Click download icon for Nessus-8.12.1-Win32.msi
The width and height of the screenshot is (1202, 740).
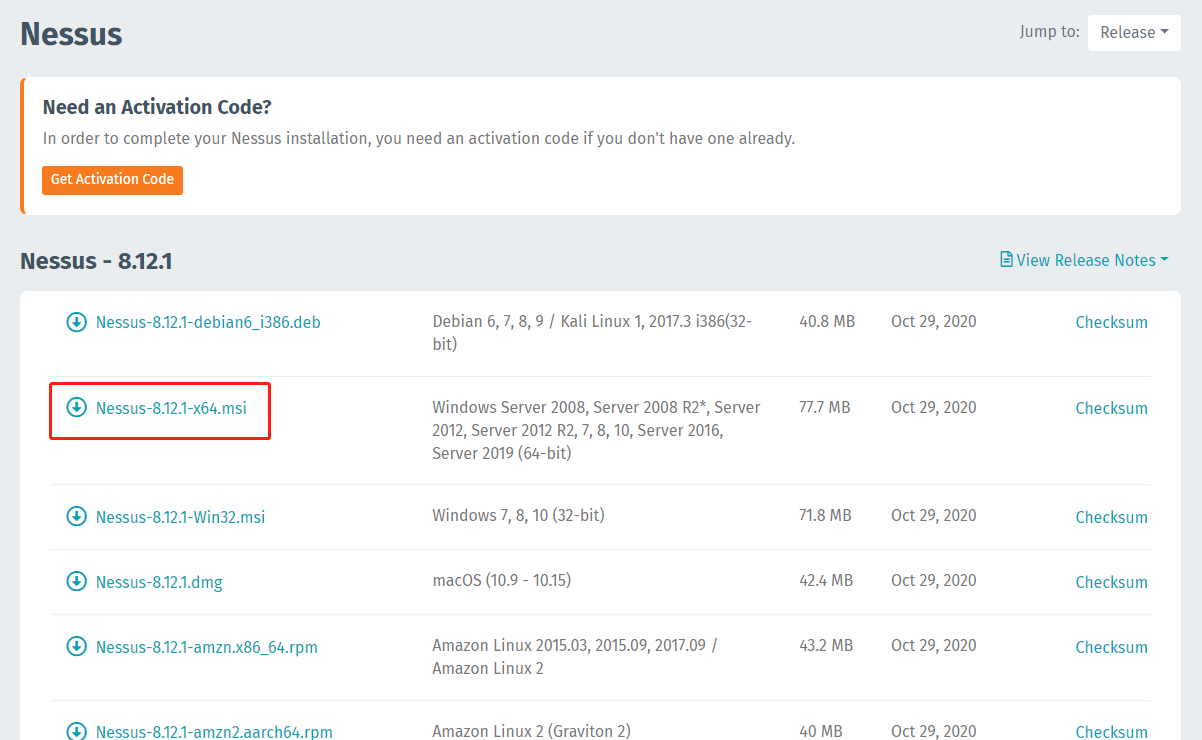click(76, 516)
